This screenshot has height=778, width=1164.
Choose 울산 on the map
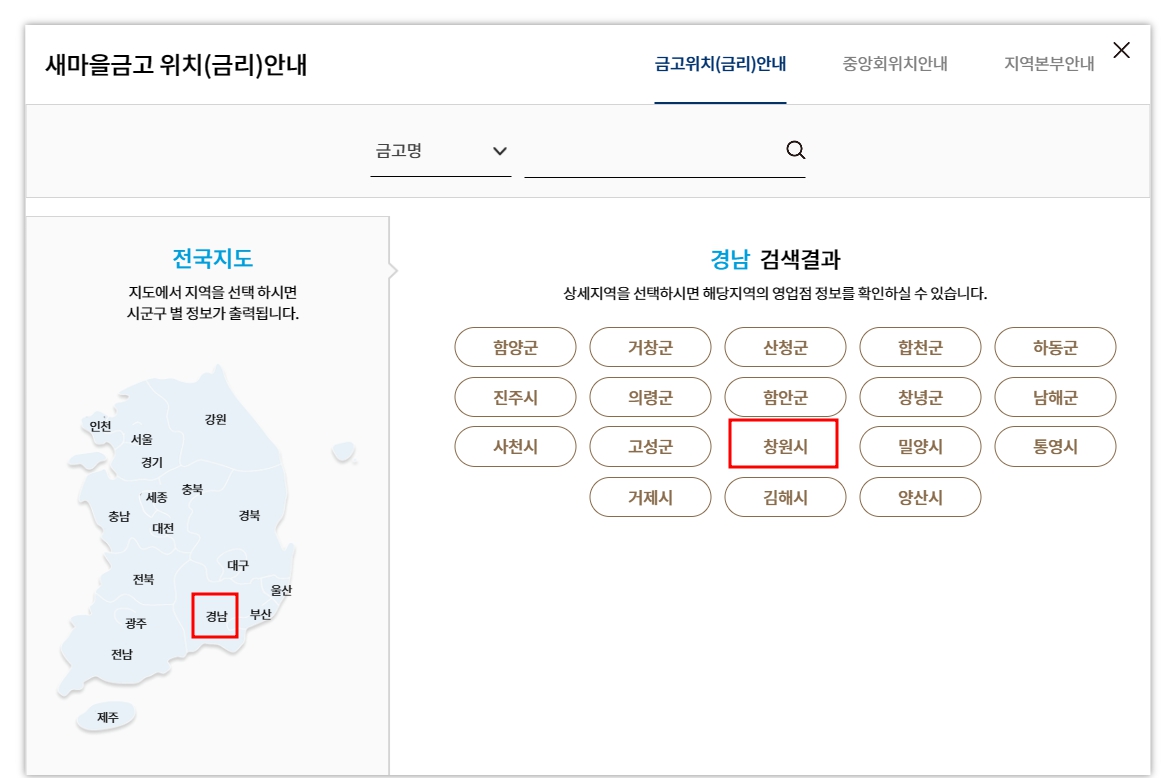(x=281, y=590)
